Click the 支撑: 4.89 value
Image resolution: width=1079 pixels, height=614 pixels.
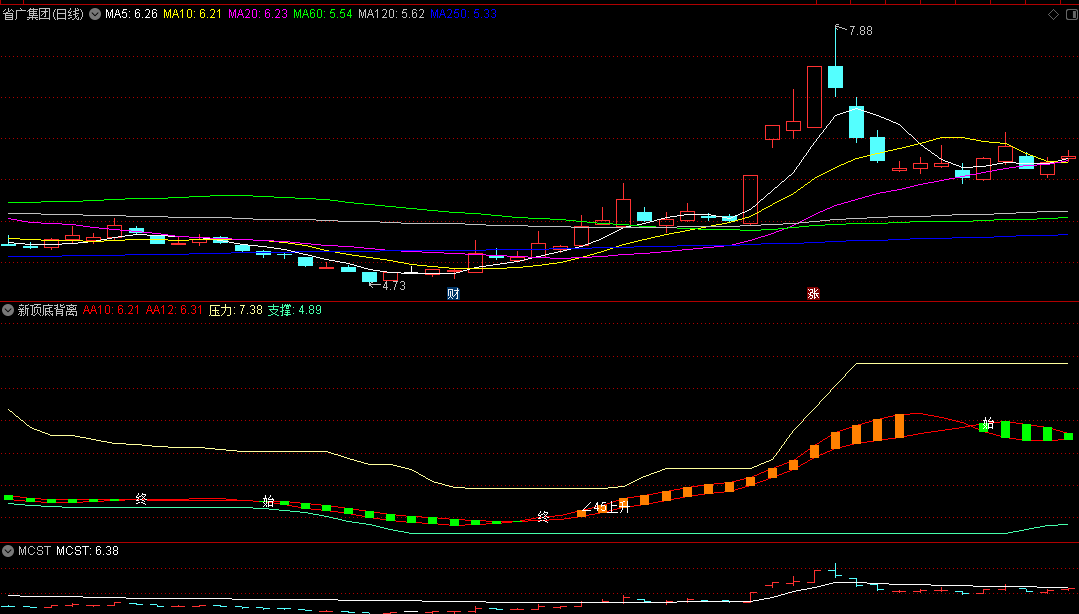295,310
